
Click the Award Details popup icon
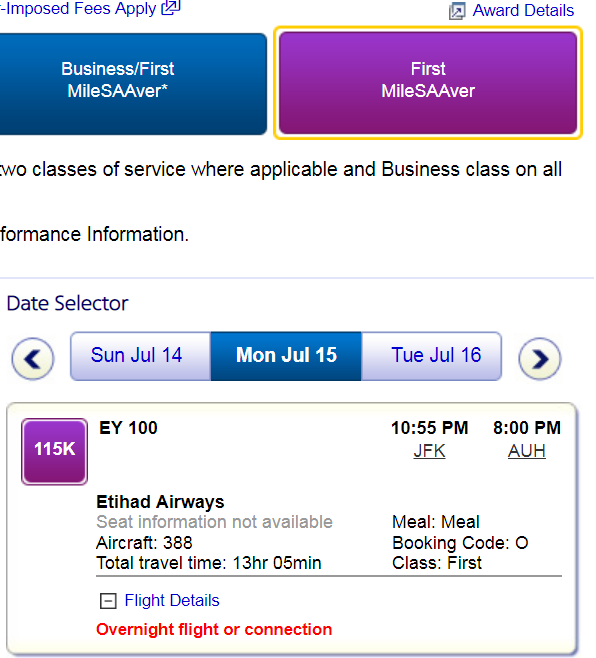click(x=457, y=11)
